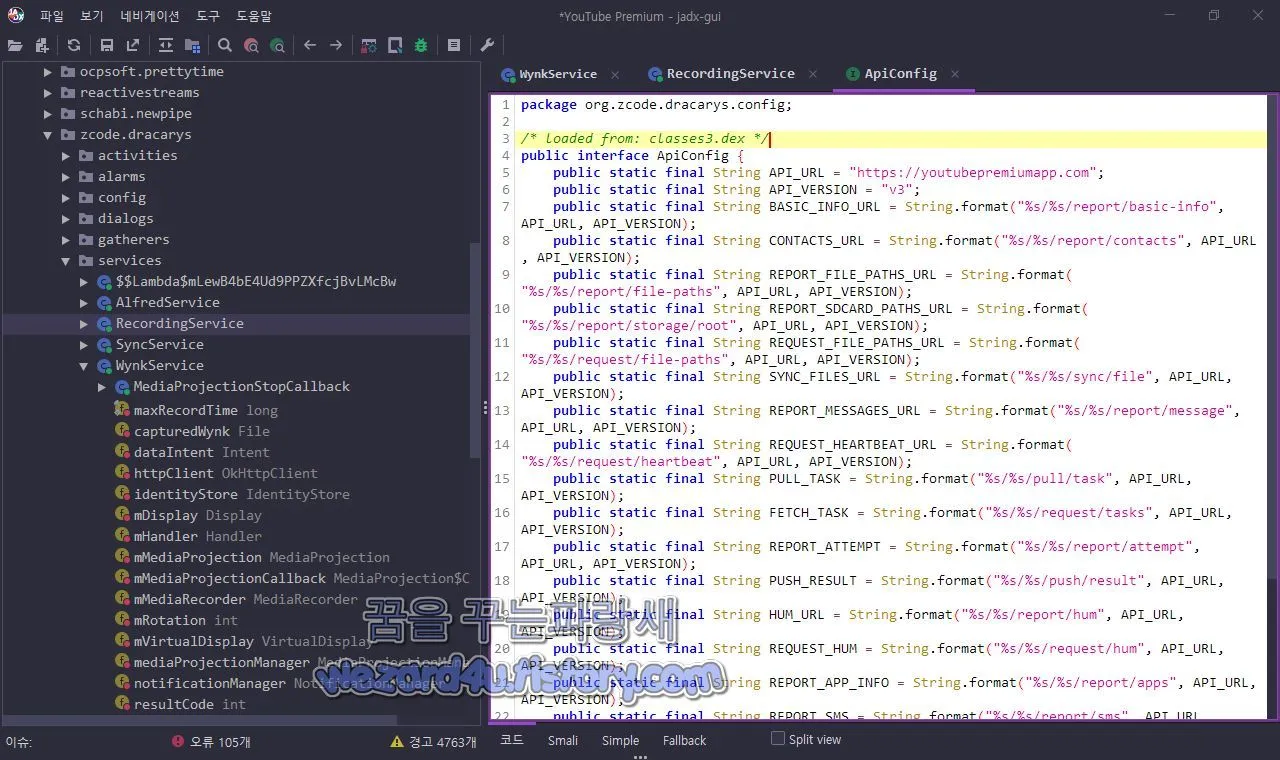Save all with the floppy disk icon
Screen dimensions: 1280x760
[x=107, y=45]
